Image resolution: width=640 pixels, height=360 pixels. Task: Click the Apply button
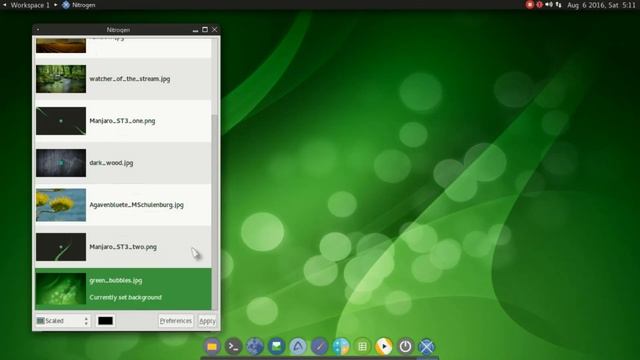[x=207, y=321]
